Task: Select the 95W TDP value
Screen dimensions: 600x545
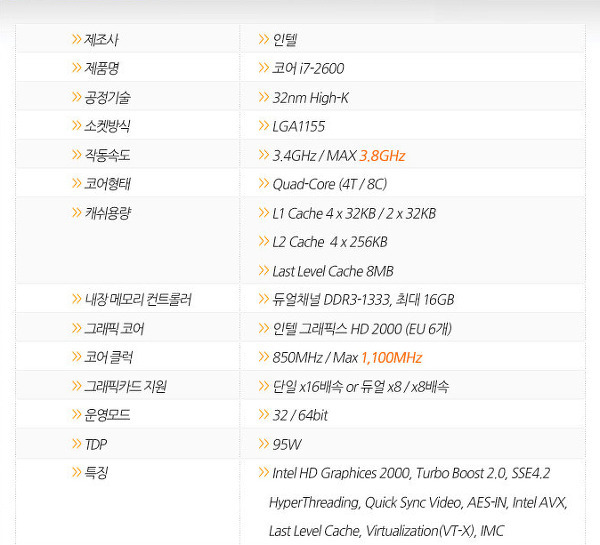Action: click(x=287, y=444)
